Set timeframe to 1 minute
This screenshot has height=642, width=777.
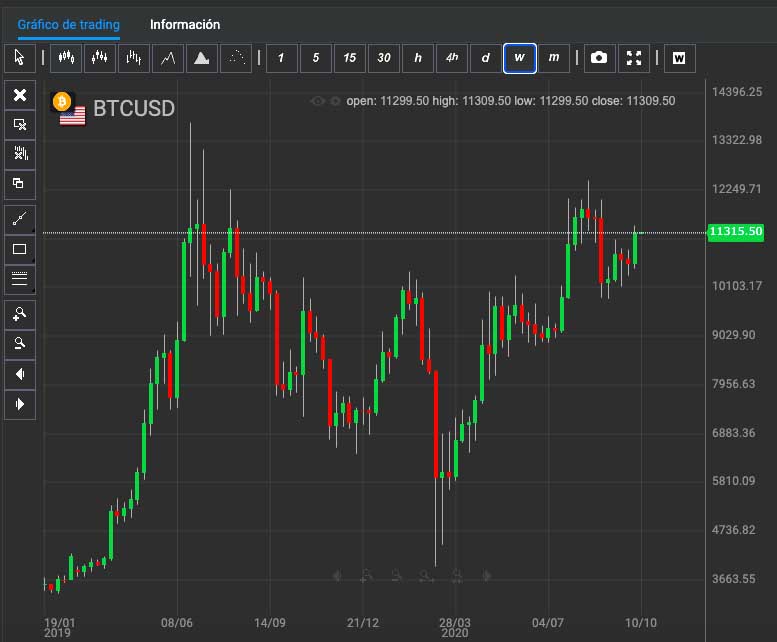(x=281, y=58)
